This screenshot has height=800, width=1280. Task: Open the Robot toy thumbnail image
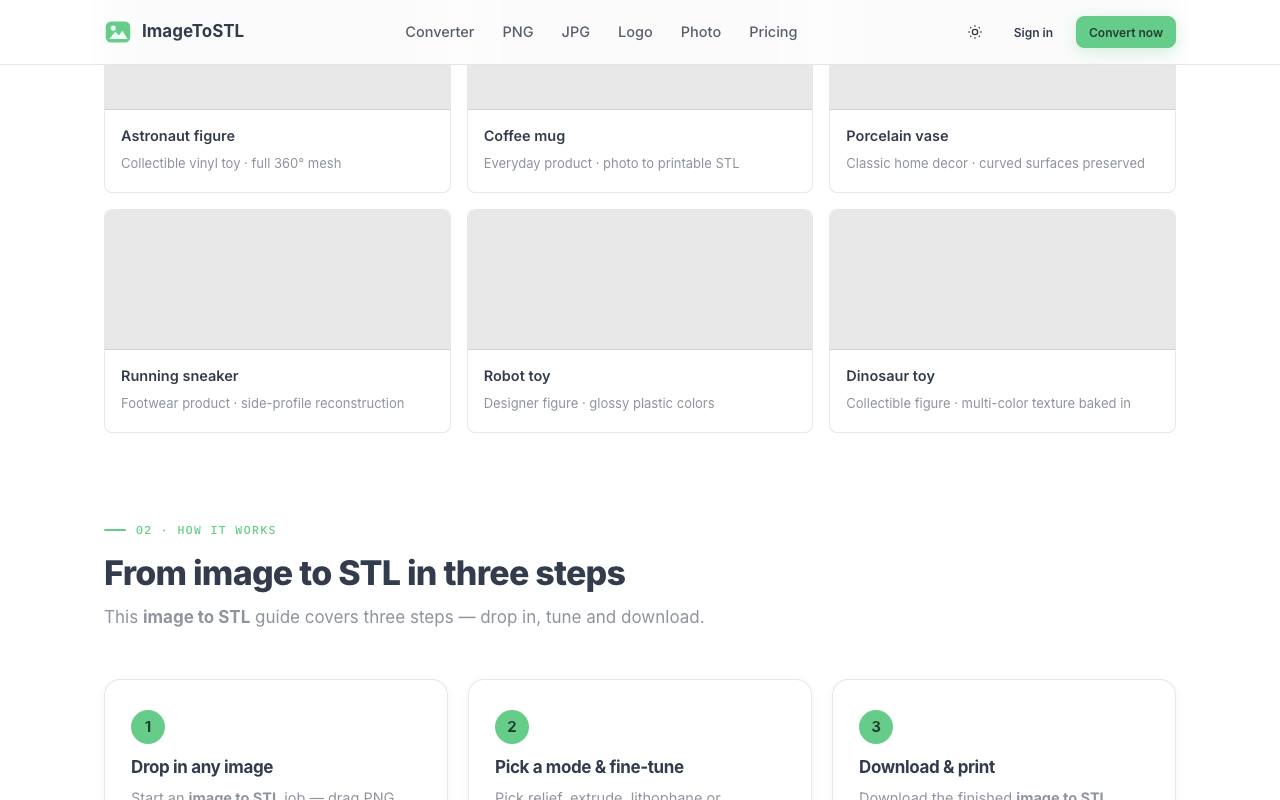coord(640,279)
